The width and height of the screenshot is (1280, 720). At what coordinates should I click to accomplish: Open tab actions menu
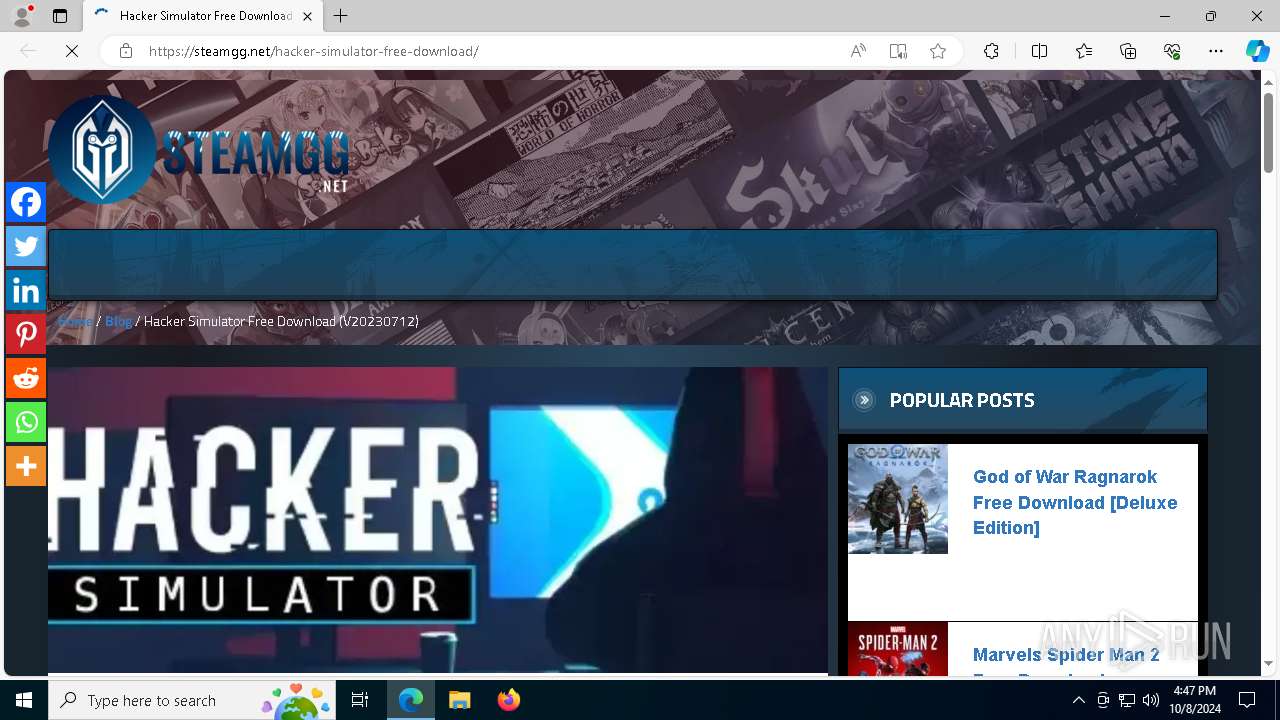(60, 16)
